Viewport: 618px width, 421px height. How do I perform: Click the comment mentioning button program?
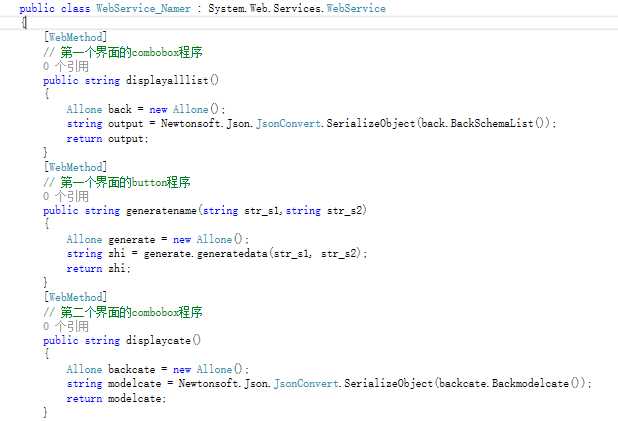pos(117,182)
